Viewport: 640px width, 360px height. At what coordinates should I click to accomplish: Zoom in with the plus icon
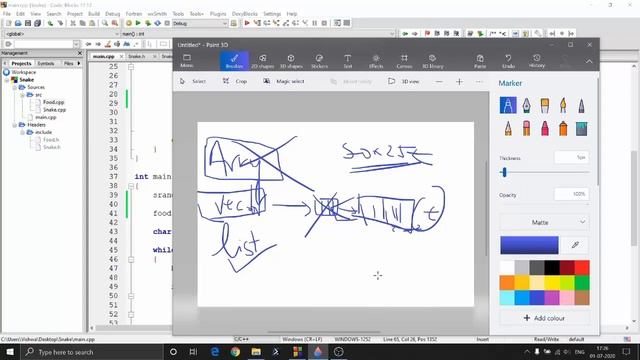pyautogui.click(x=459, y=82)
